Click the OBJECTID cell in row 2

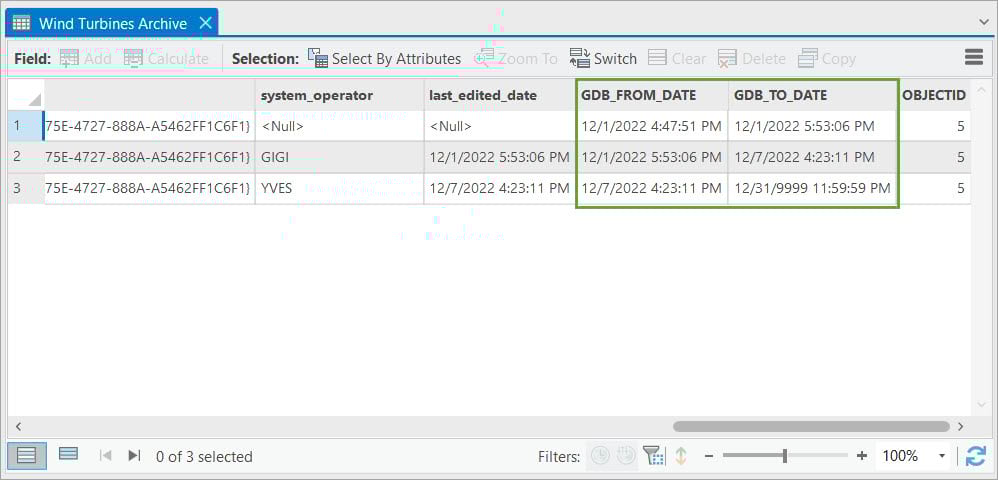point(934,157)
